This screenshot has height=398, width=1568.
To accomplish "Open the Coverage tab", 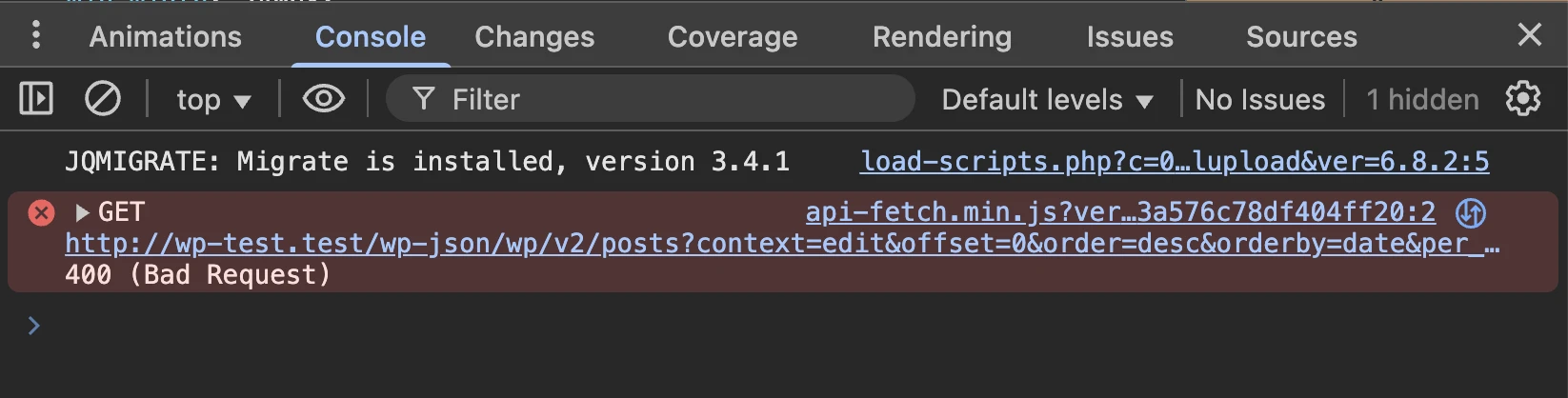I will pyautogui.click(x=733, y=37).
